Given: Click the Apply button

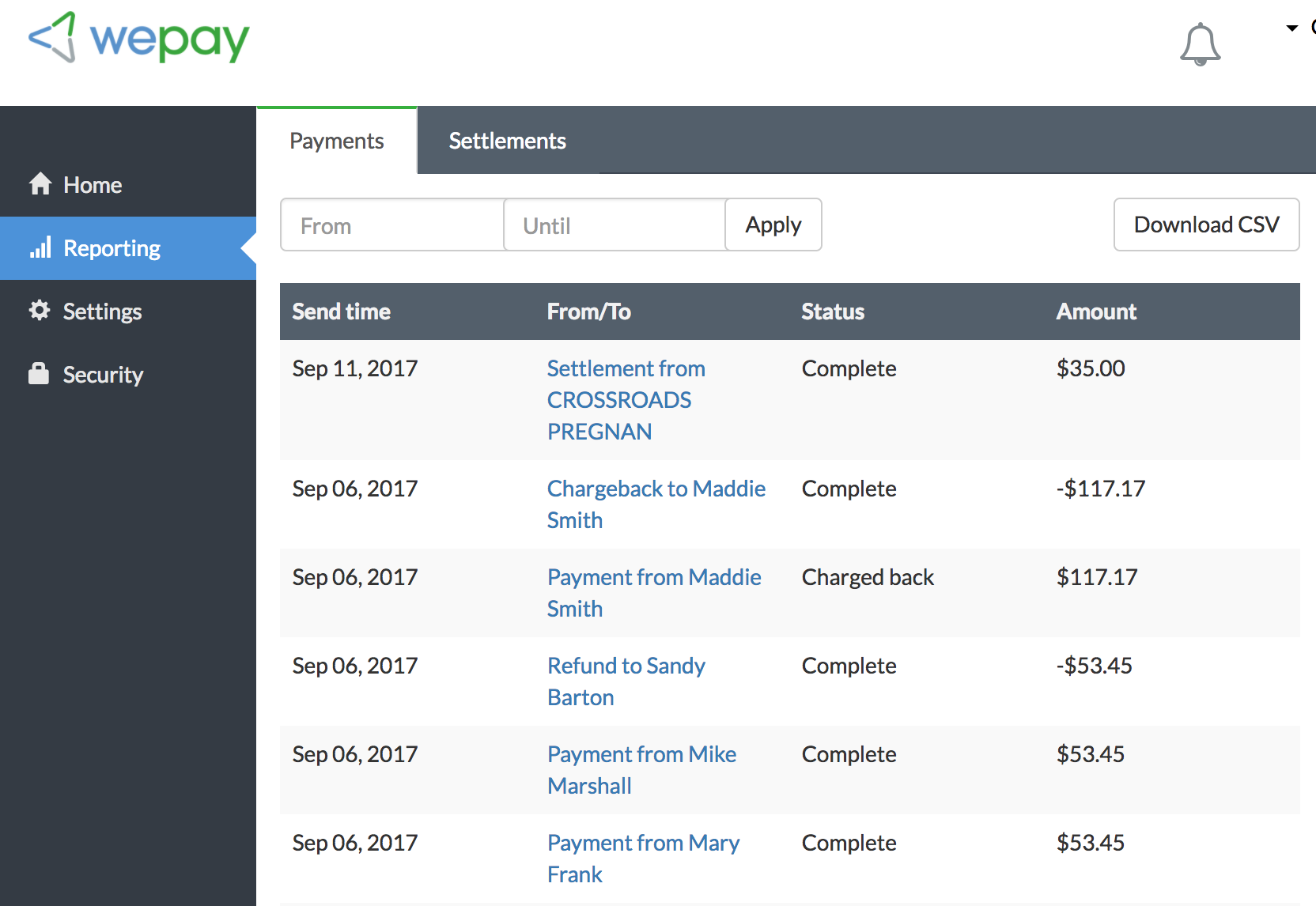Looking at the screenshot, I should click(x=773, y=225).
